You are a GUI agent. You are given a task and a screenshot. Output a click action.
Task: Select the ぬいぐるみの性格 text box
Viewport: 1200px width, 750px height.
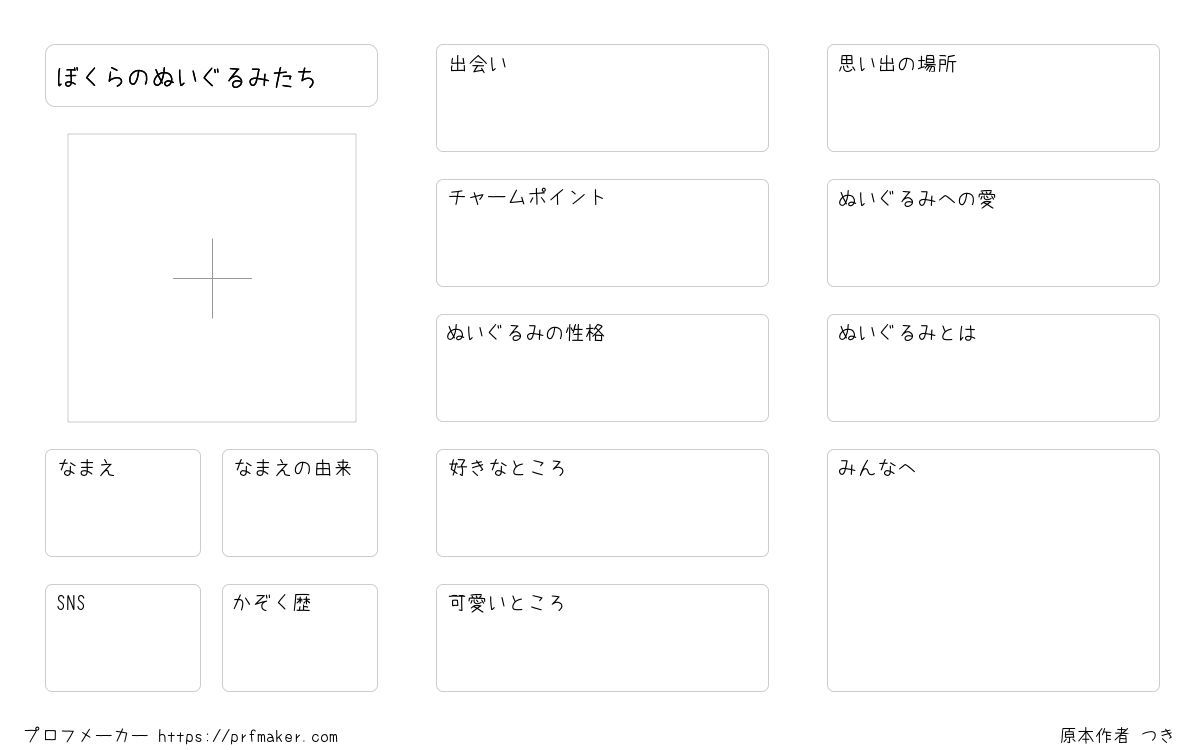(x=602, y=368)
